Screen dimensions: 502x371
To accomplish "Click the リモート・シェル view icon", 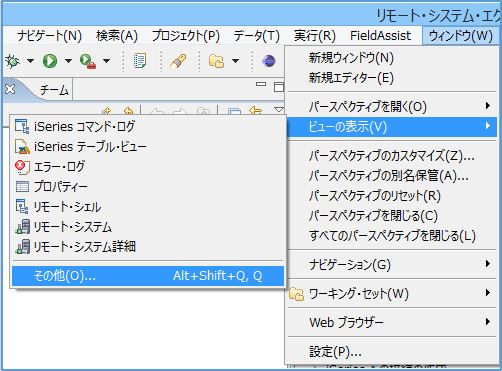I will [22, 206].
